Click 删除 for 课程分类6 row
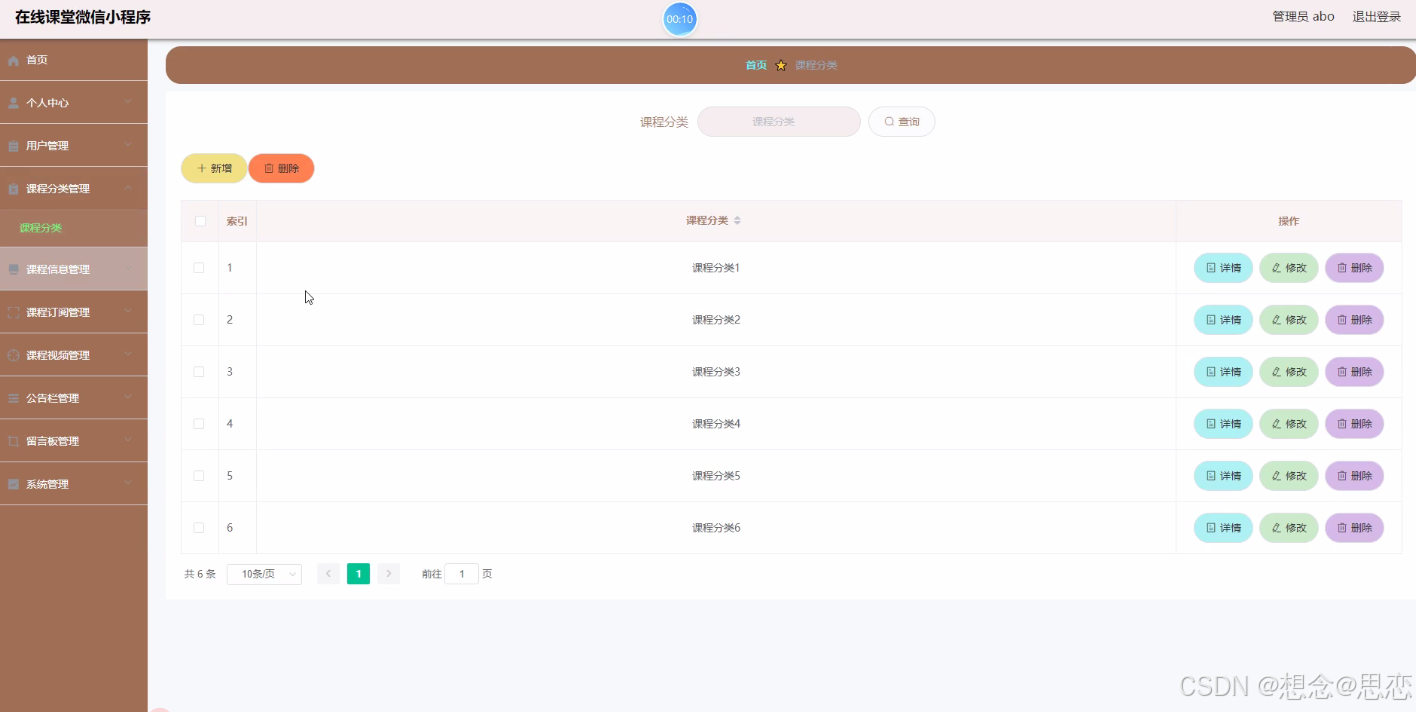Image resolution: width=1416 pixels, height=712 pixels. [1354, 528]
